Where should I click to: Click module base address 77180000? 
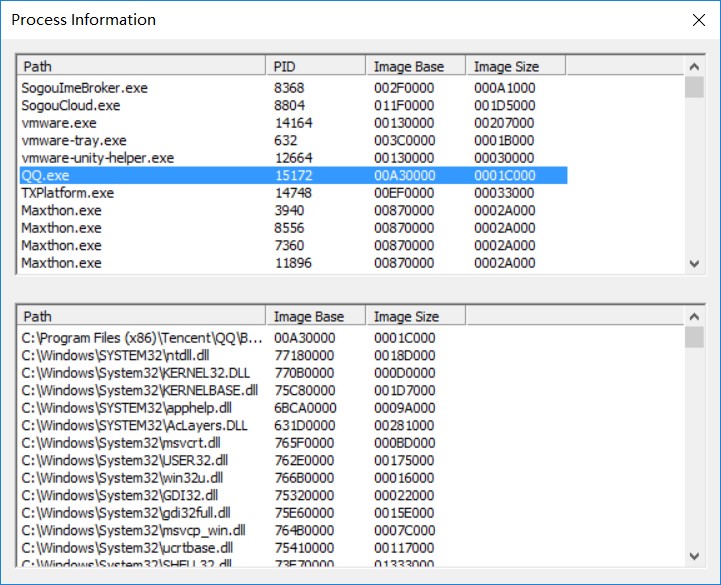304,356
